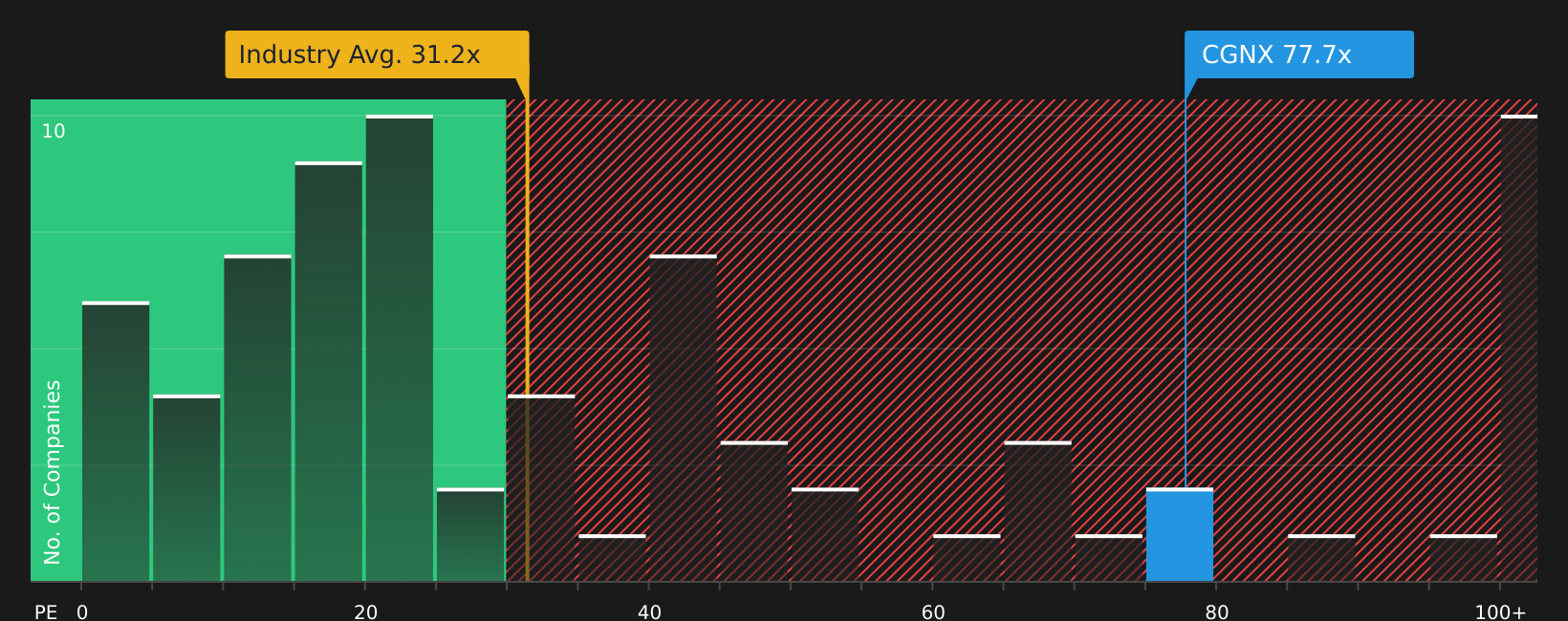Click the short histogram bar for PE 70-75
The image size is (1568, 621).
point(1109,558)
